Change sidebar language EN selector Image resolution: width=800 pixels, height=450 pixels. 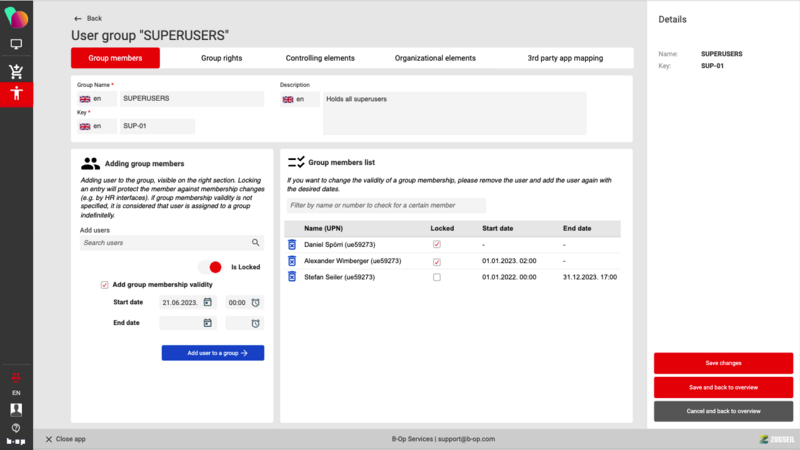[x=16, y=394]
